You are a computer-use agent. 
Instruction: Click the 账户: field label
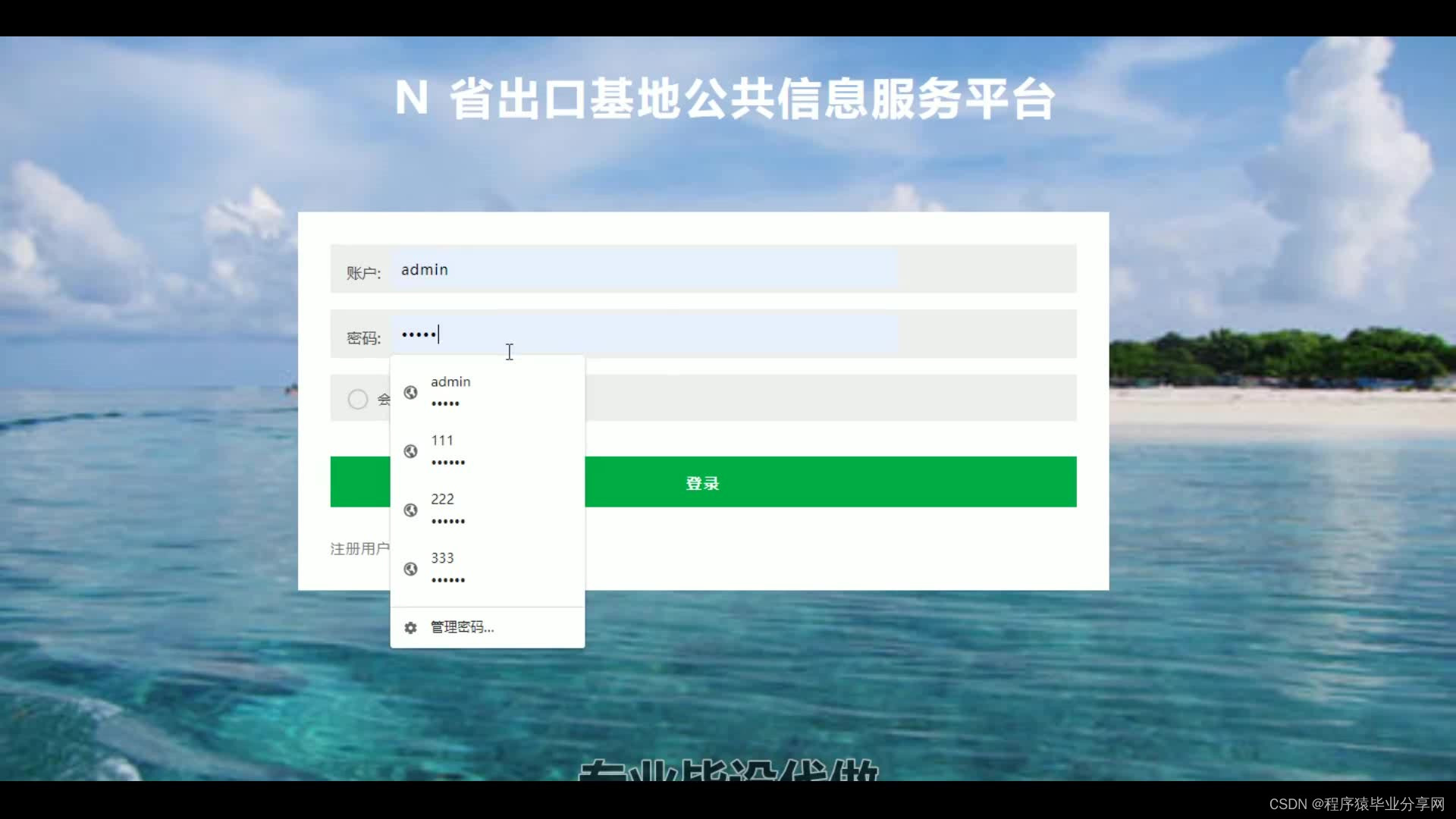[x=363, y=273]
